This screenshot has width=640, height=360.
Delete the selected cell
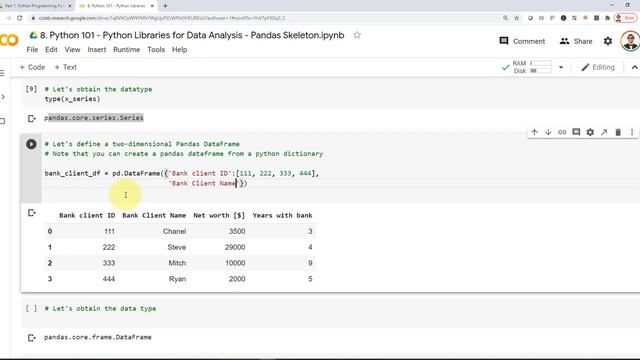pyautogui.click(x=618, y=132)
